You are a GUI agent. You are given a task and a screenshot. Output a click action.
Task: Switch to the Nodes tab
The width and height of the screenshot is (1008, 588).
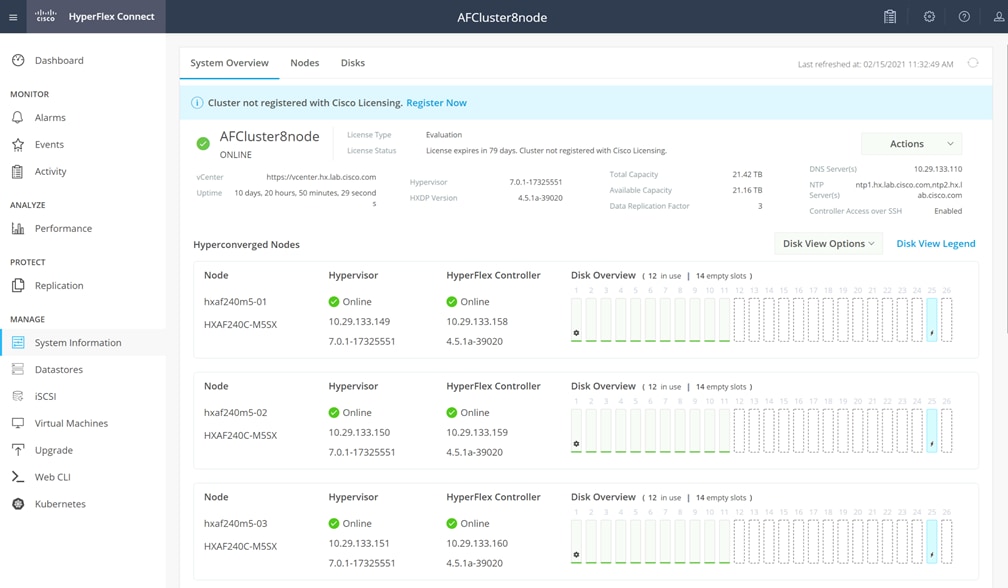point(305,63)
